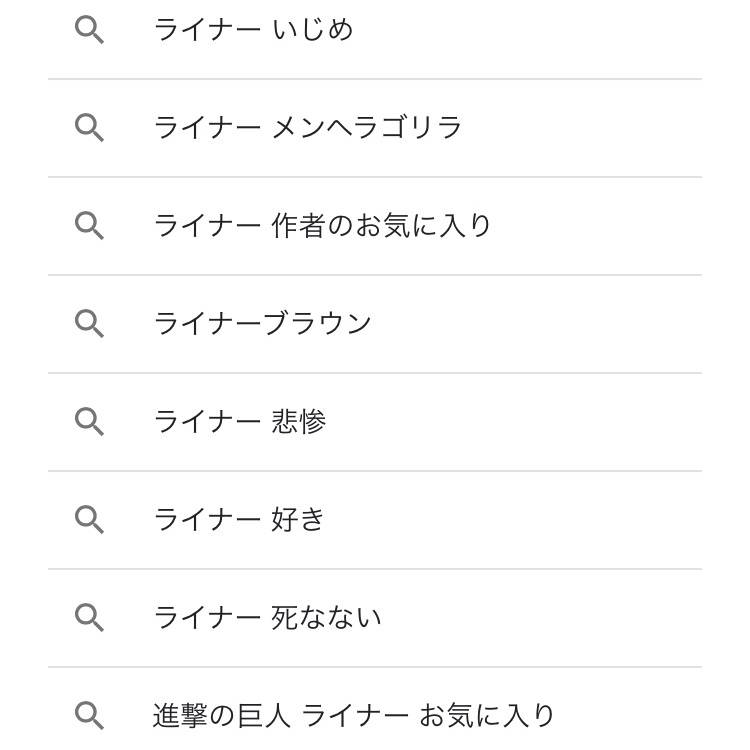This screenshot has height=750, width=750.
Task: Select suggestion ライナー 好き
Action: point(375,520)
